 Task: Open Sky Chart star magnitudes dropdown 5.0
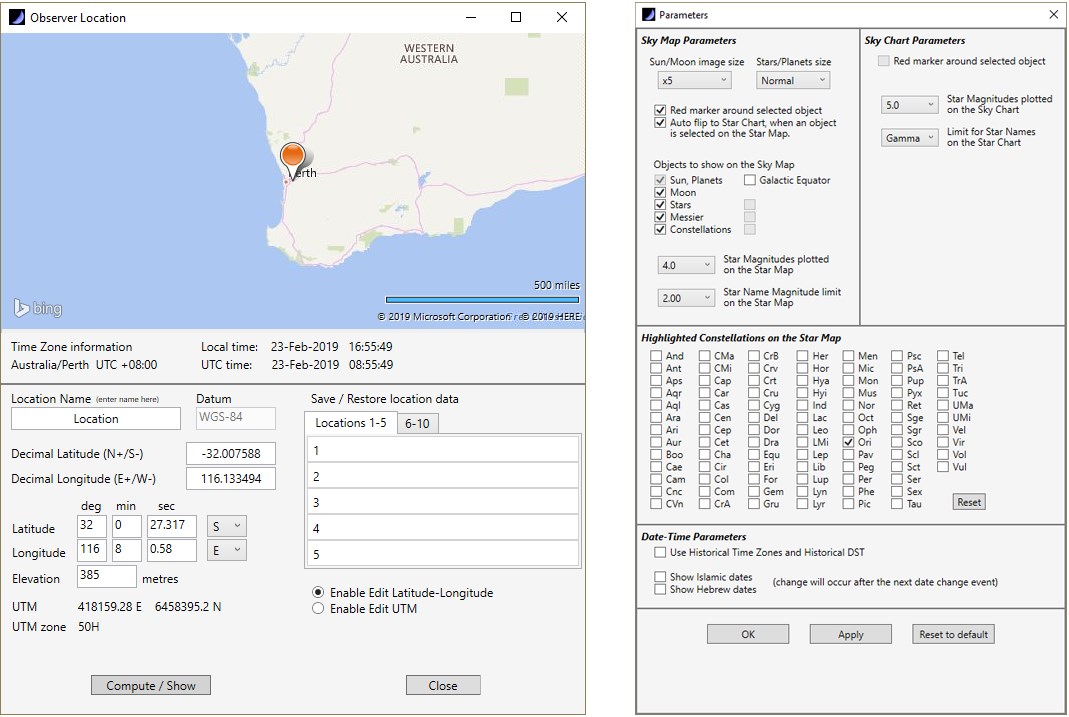coord(909,104)
